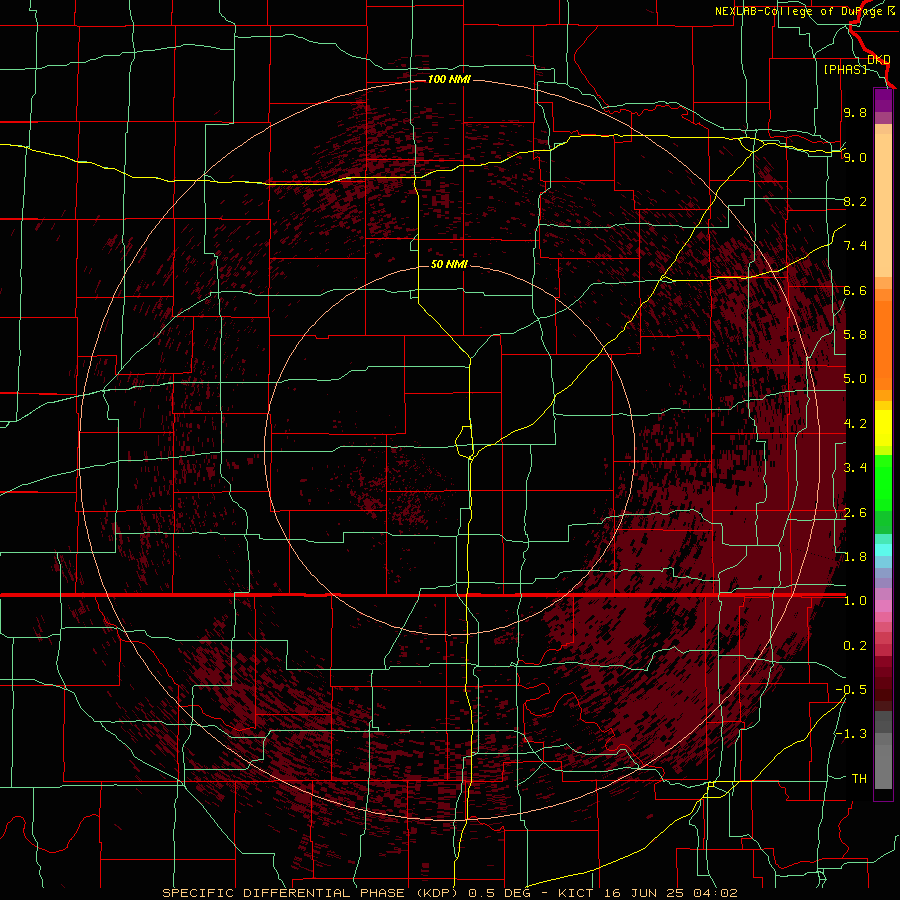Click the 9.8 scale value

(855, 112)
